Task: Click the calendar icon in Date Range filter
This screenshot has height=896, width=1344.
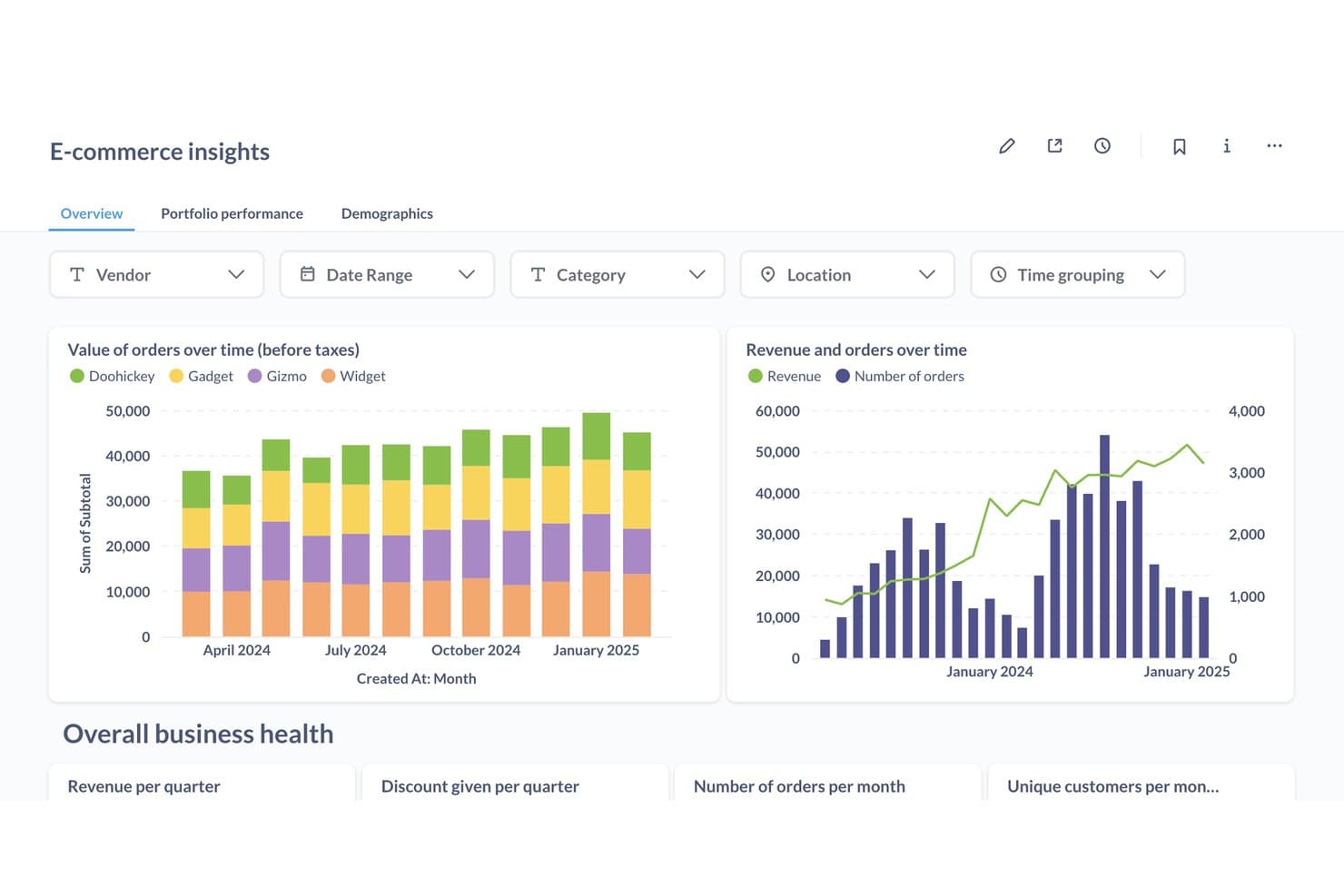Action: [308, 274]
